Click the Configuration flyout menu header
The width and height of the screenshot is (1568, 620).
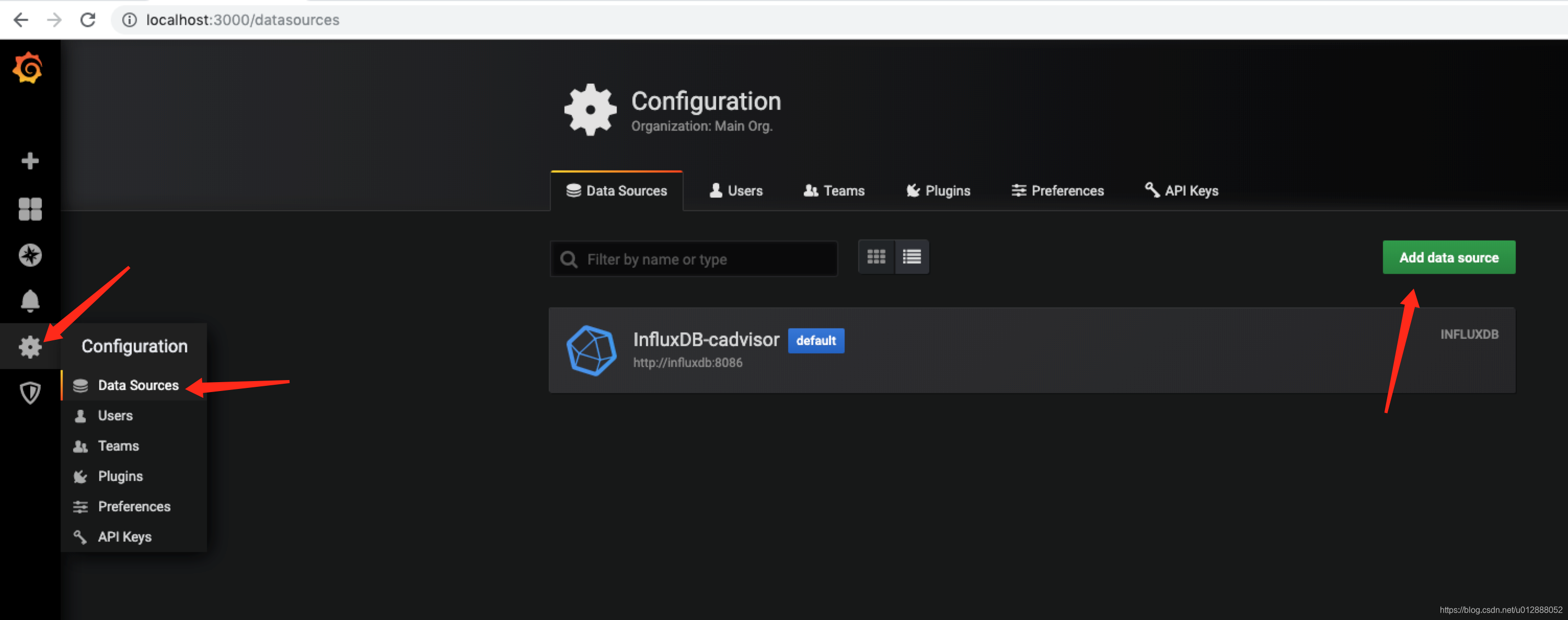(134, 347)
